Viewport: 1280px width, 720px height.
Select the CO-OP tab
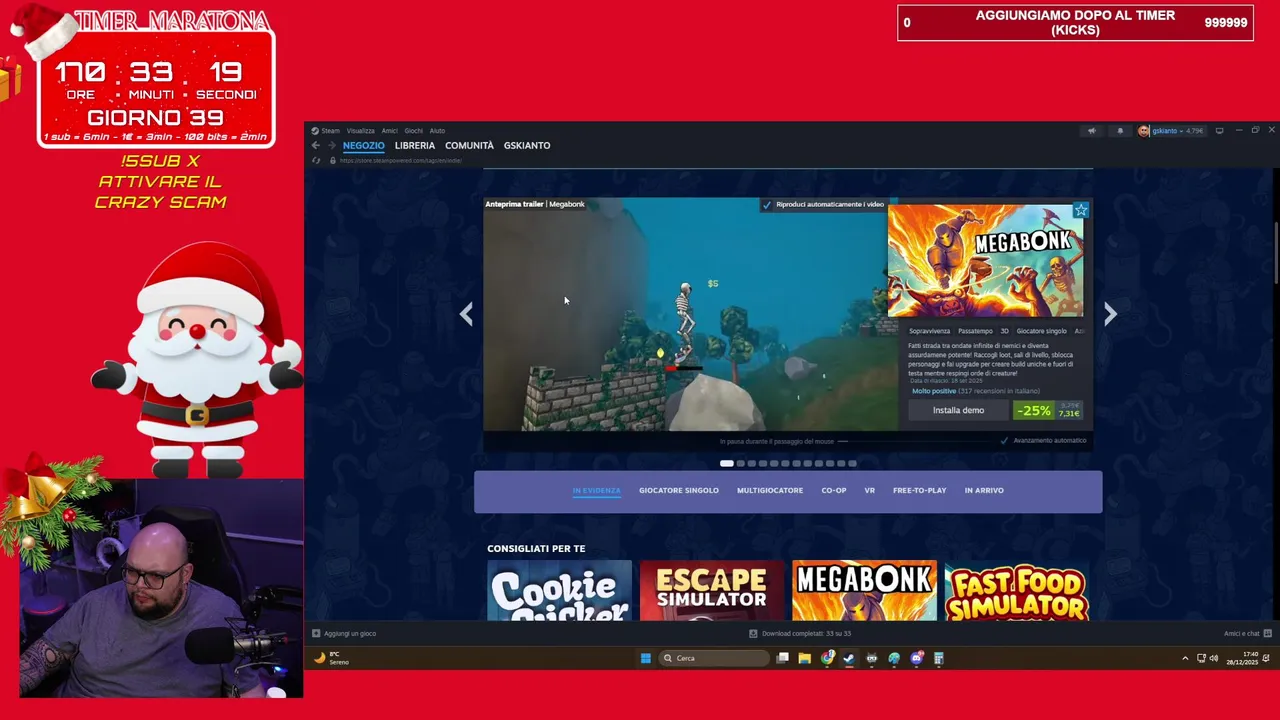coord(834,491)
